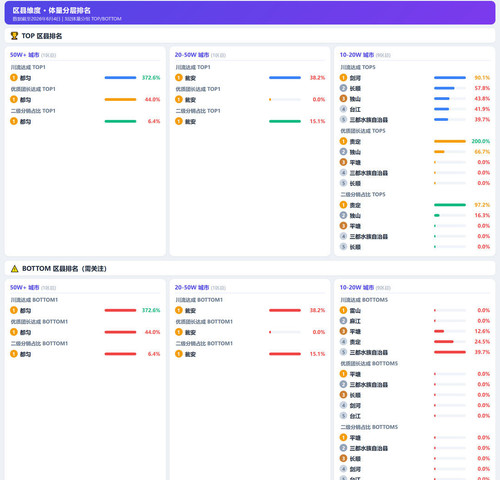Viewport: 500px width, 480px height.
Task: Click 20-50W 城市 heading in TOP section
Action: pyautogui.click(x=192, y=55)
